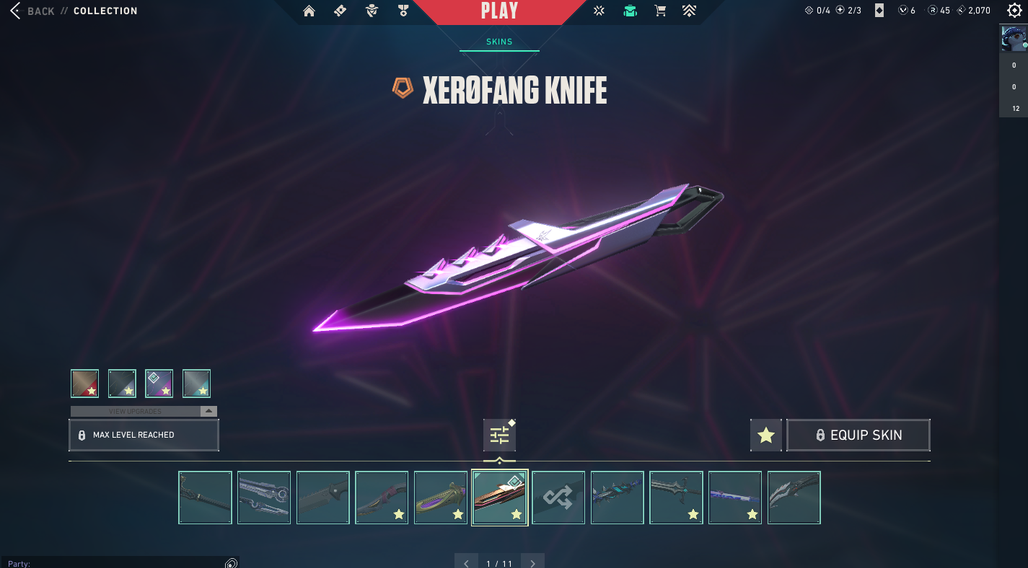Open the Agents icon in top navigation
The height and width of the screenshot is (568, 1028).
(x=372, y=10)
